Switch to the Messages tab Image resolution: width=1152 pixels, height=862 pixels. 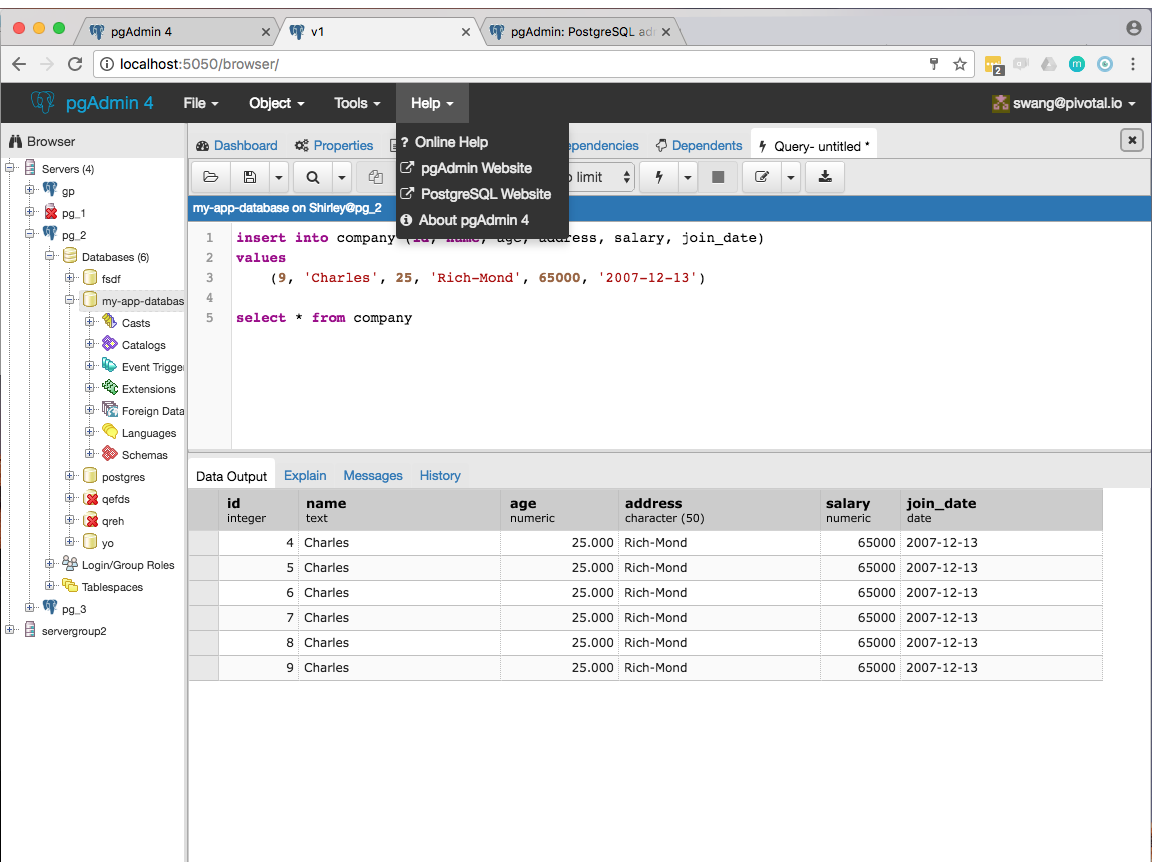(x=372, y=475)
